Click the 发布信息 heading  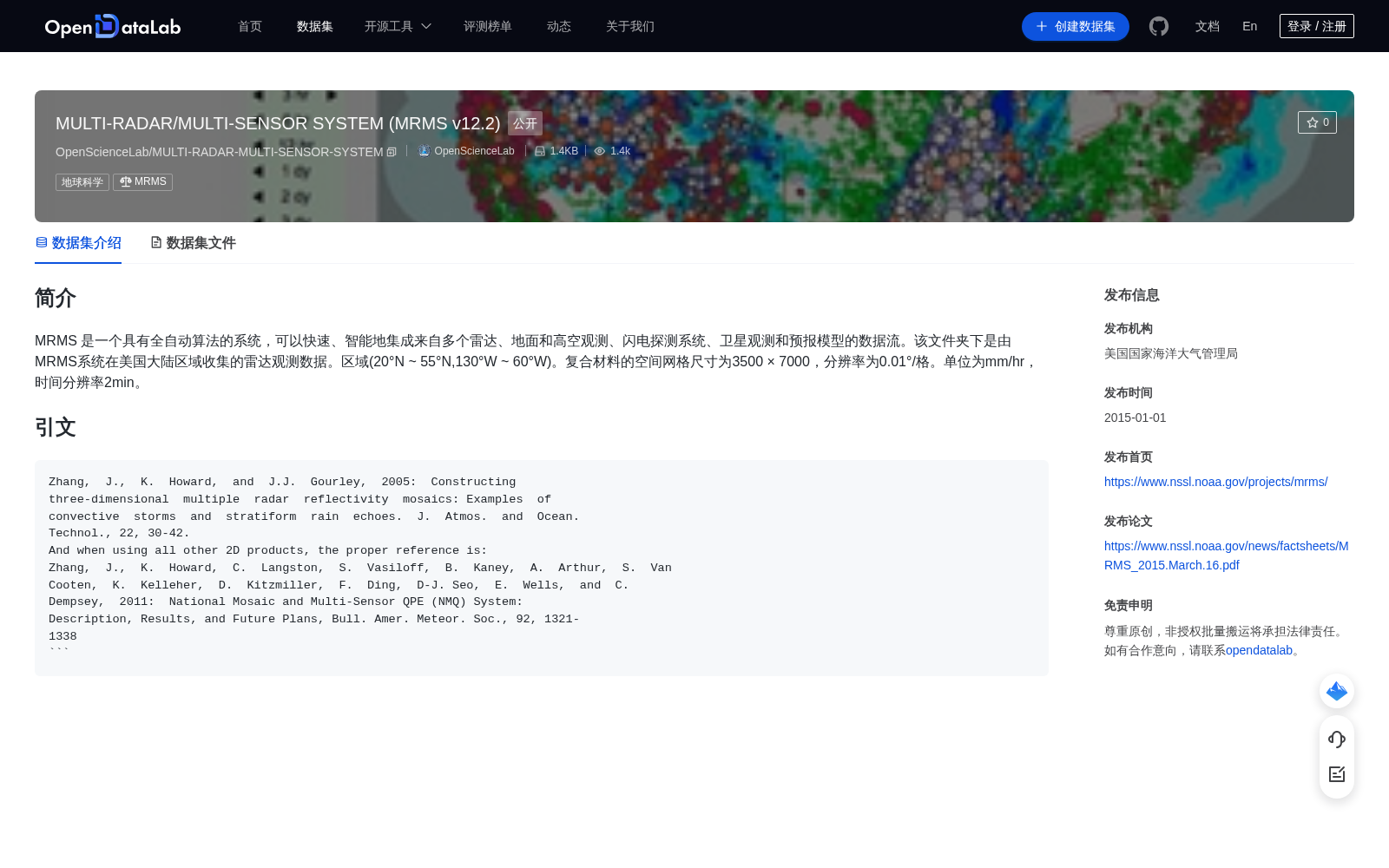point(1132,295)
